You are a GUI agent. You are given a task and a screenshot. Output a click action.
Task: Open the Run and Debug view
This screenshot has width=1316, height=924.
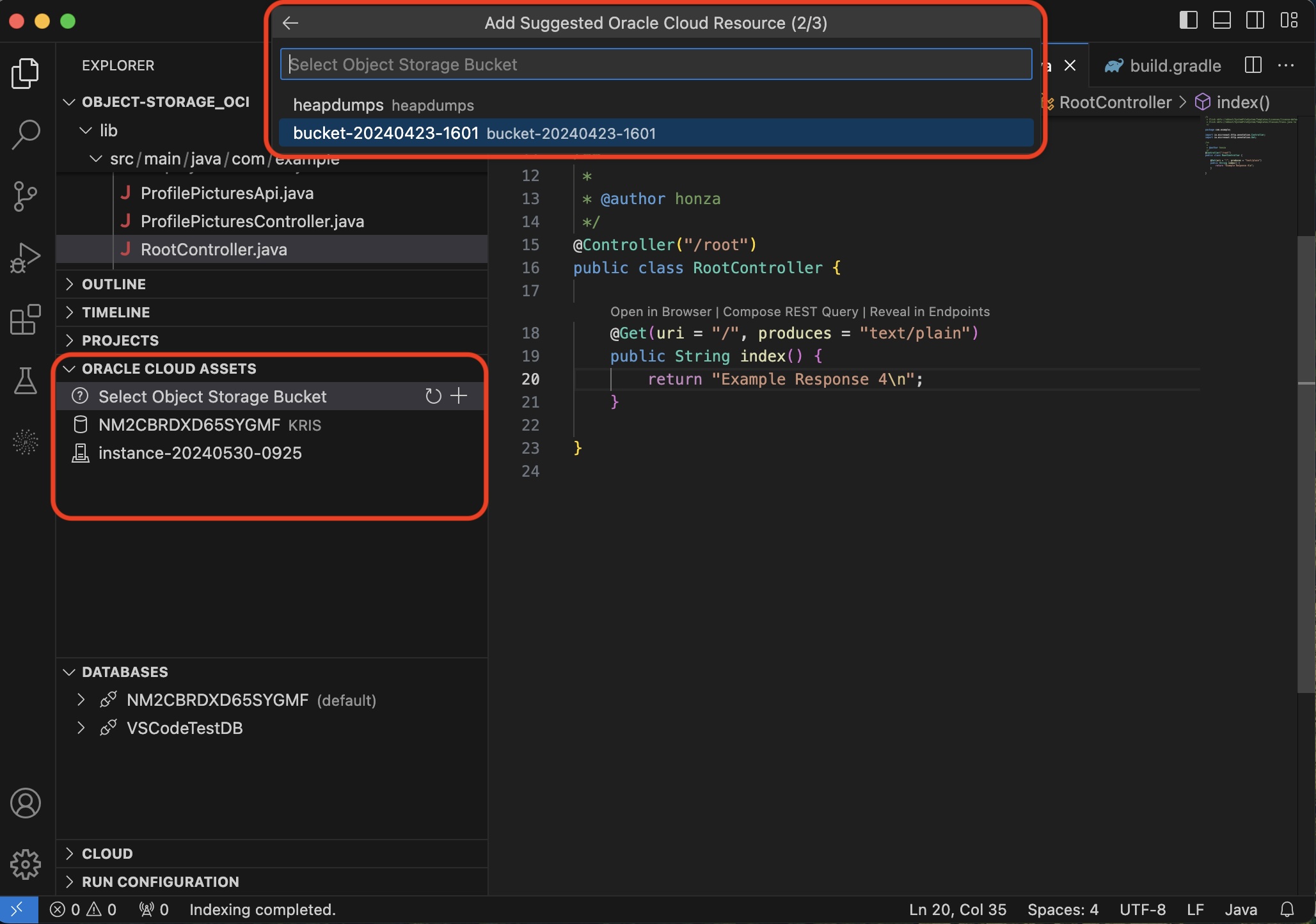point(25,257)
